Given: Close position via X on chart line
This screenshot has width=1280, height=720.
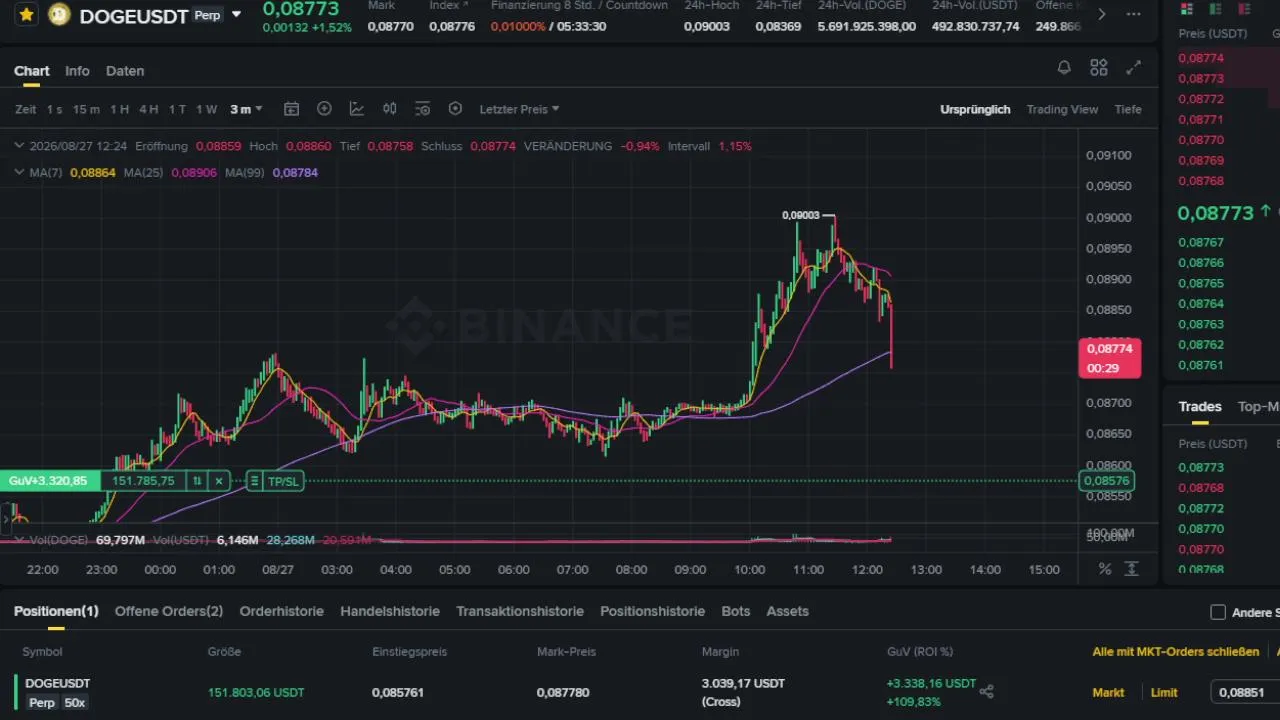Looking at the screenshot, I should point(219,481).
